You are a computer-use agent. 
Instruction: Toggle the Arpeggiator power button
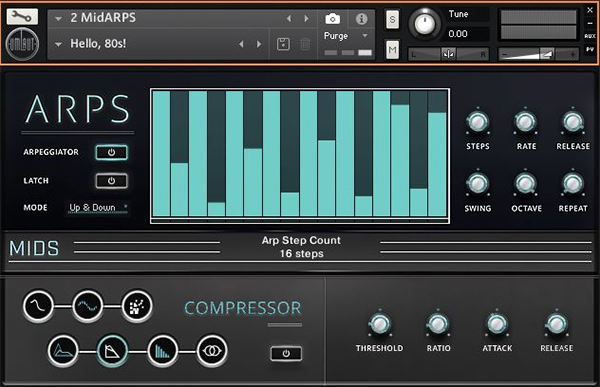[x=111, y=152]
